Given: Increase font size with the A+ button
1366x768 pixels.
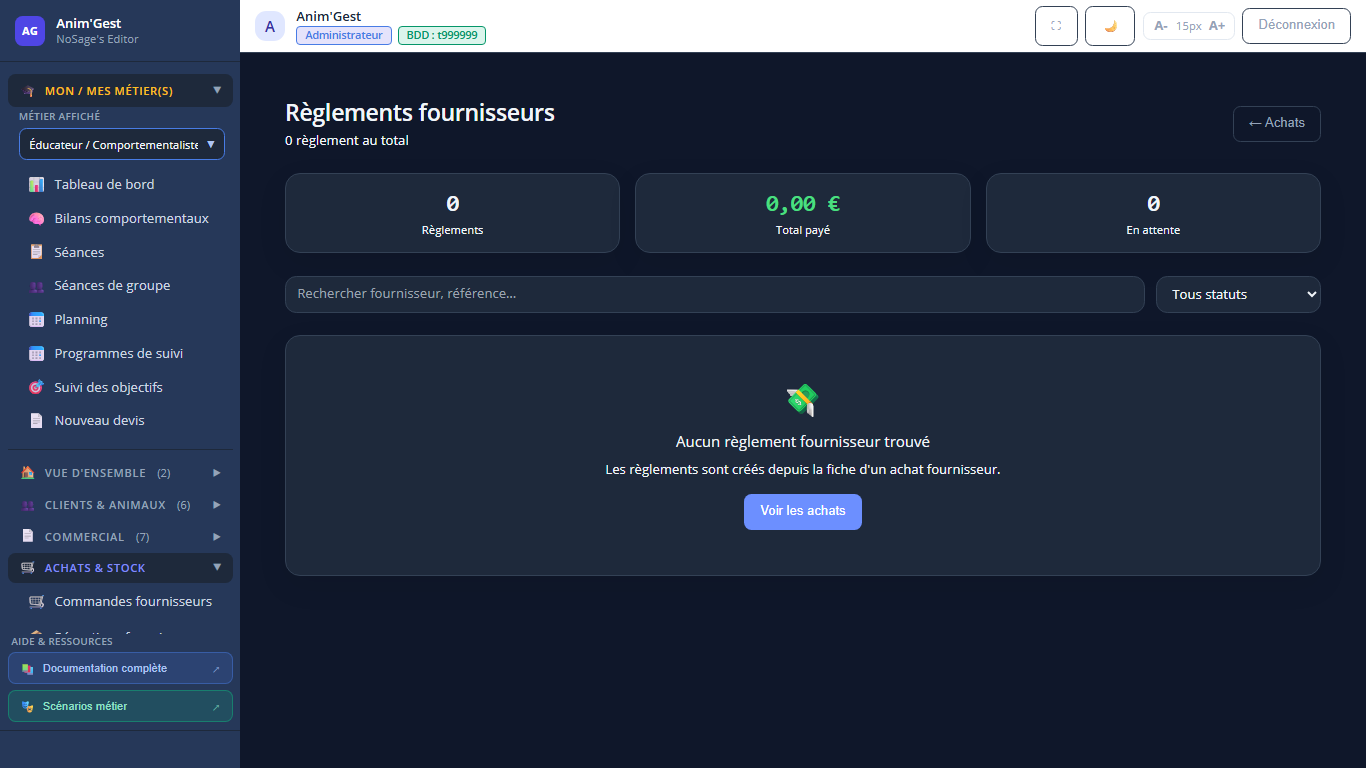Looking at the screenshot, I should point(1217,26).
